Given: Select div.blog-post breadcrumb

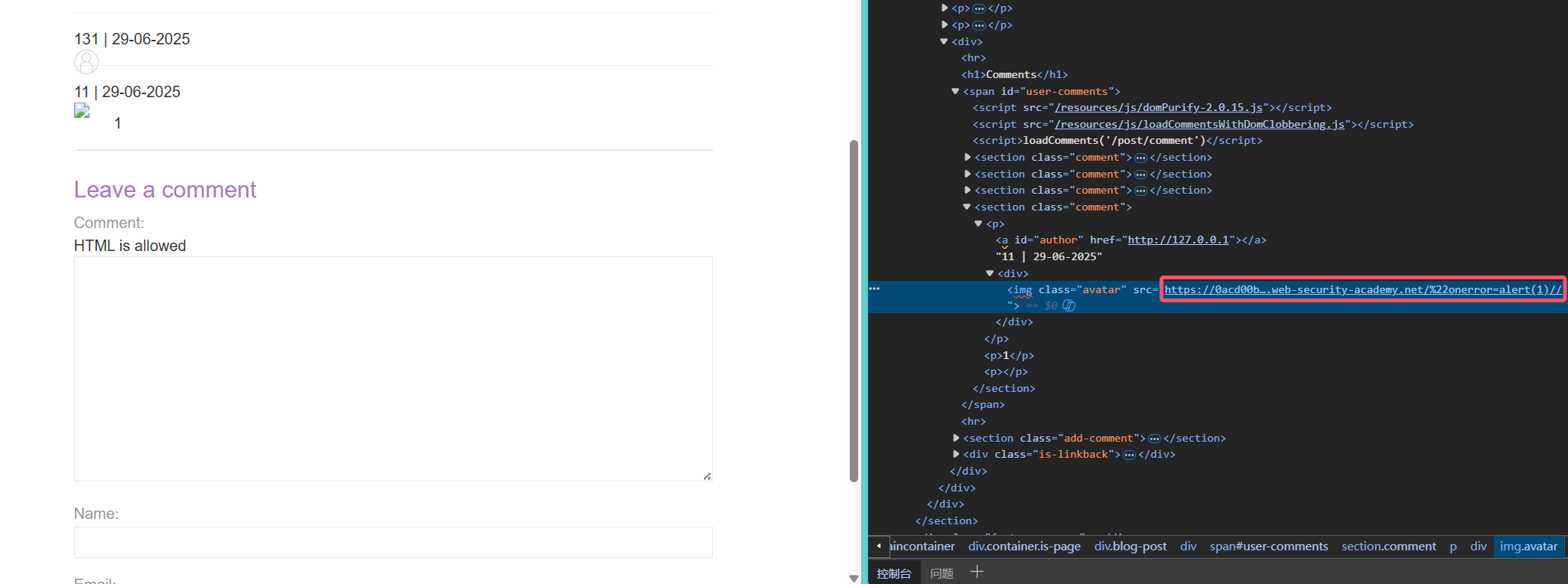Looking at the screenshot, I should (x=1130, y=546).
